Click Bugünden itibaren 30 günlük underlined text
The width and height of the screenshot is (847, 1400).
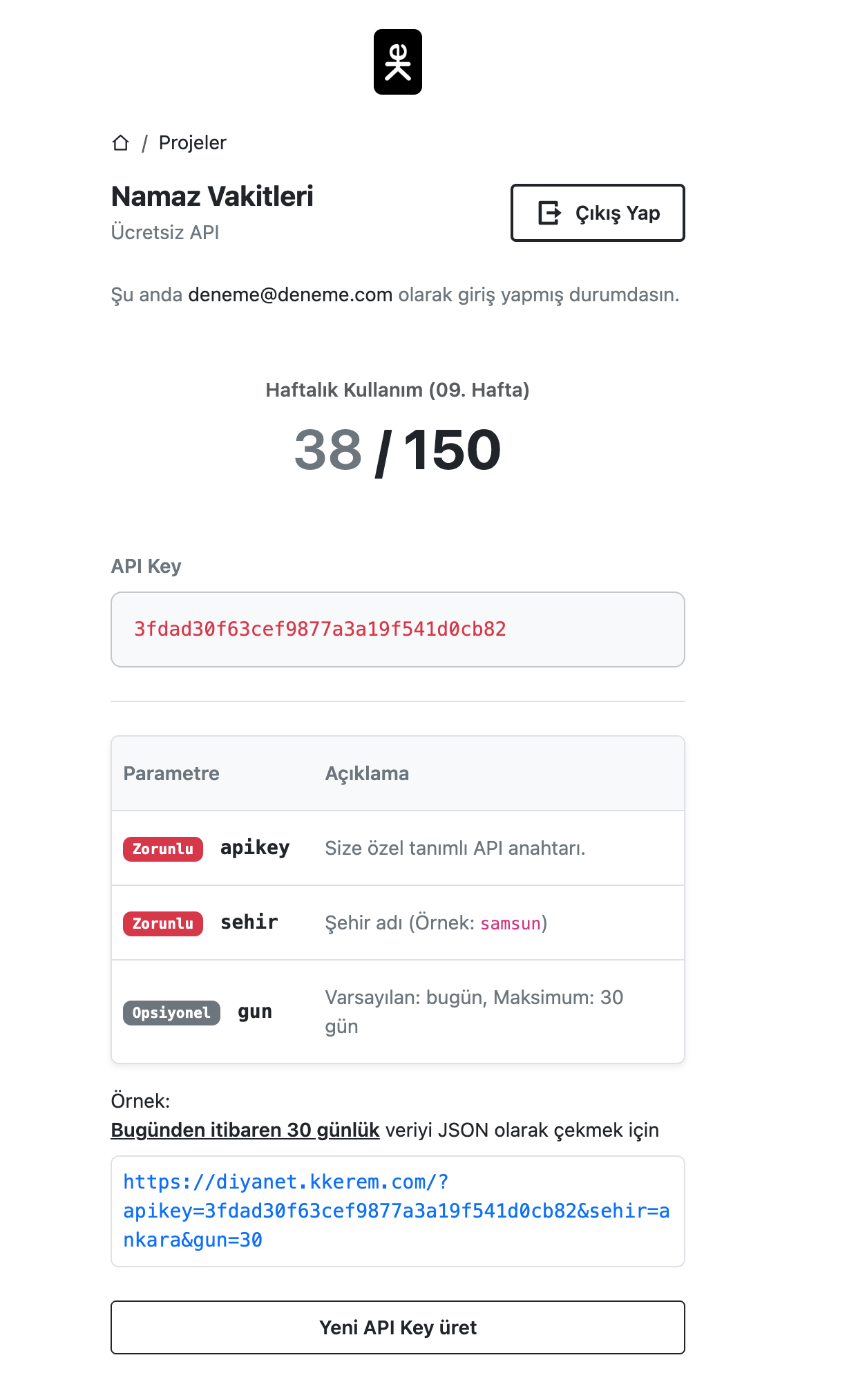245,1130
